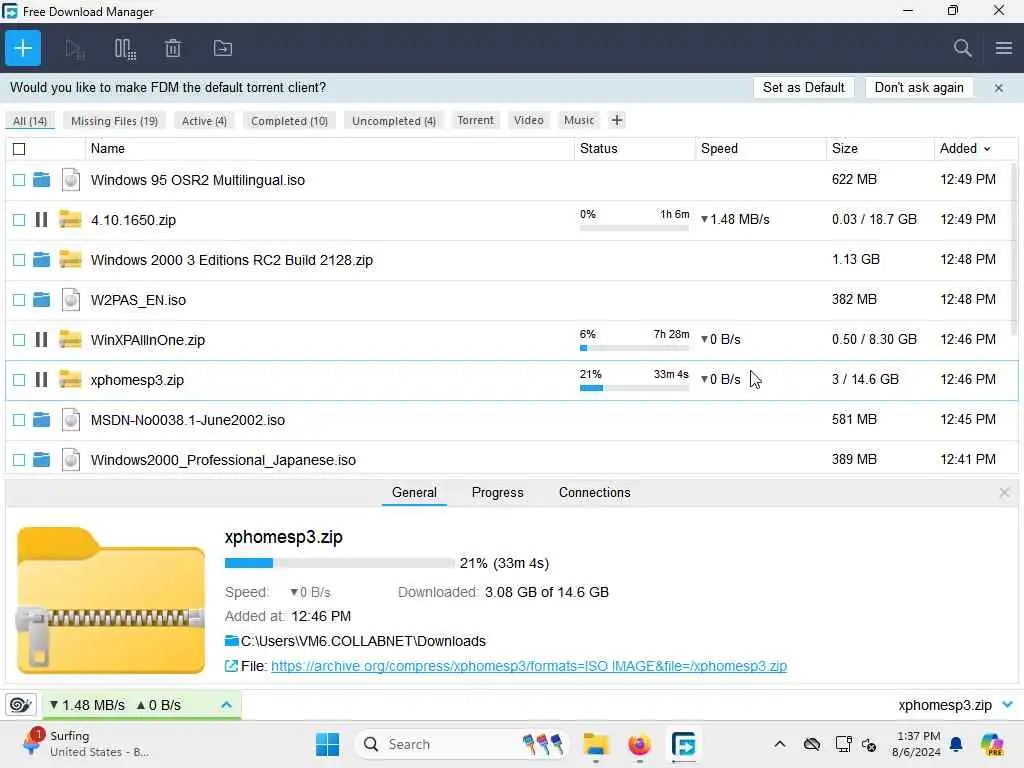Viewport: 1024px width, 768px height.
Task: Open the hamburger main menu
Action: 1004,48
